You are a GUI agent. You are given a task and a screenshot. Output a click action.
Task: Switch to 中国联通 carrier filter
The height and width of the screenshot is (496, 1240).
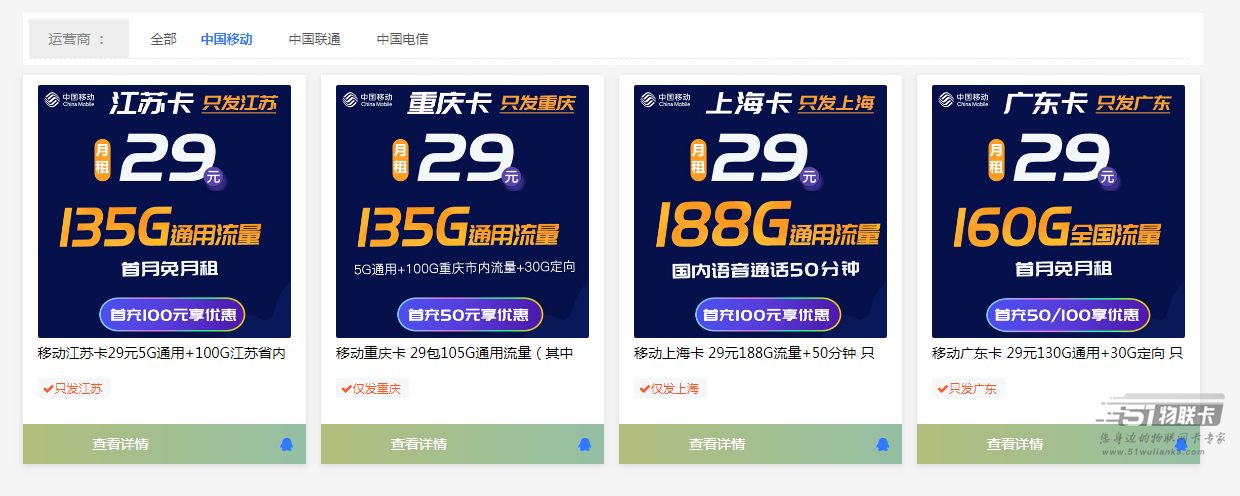(x=314, y=39)
